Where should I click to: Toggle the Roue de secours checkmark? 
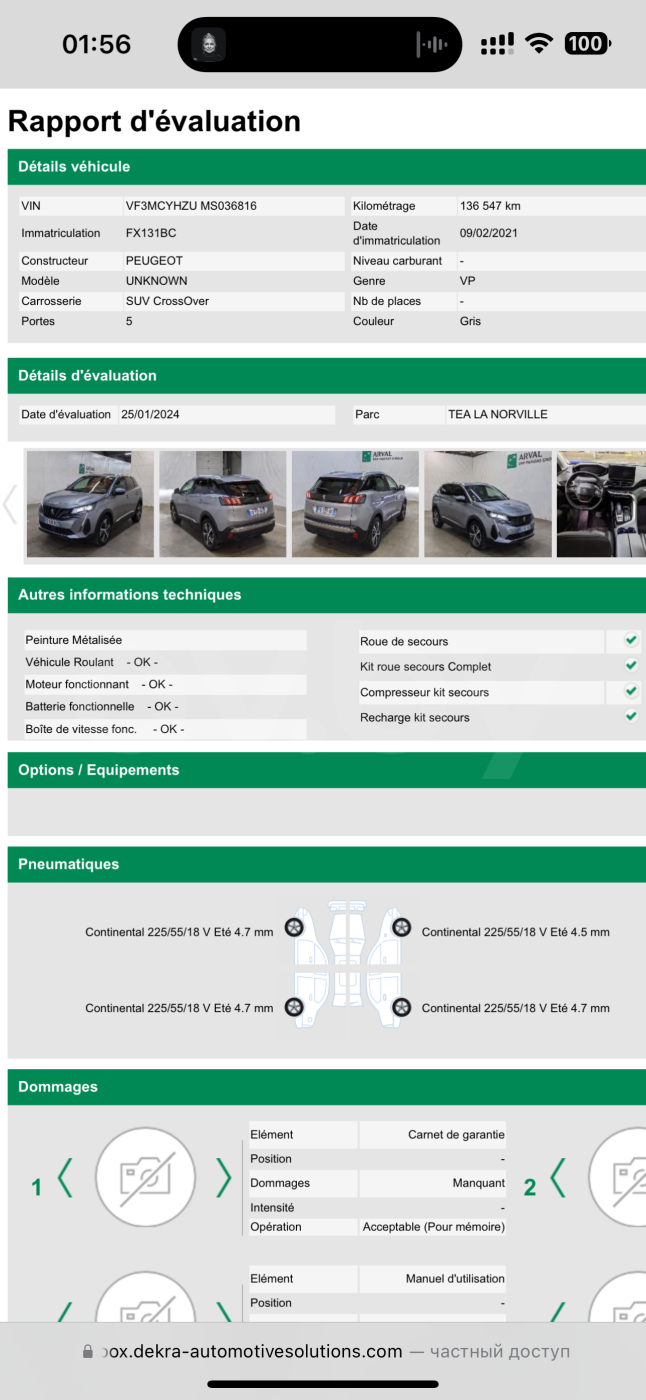(x=631, y=640)
